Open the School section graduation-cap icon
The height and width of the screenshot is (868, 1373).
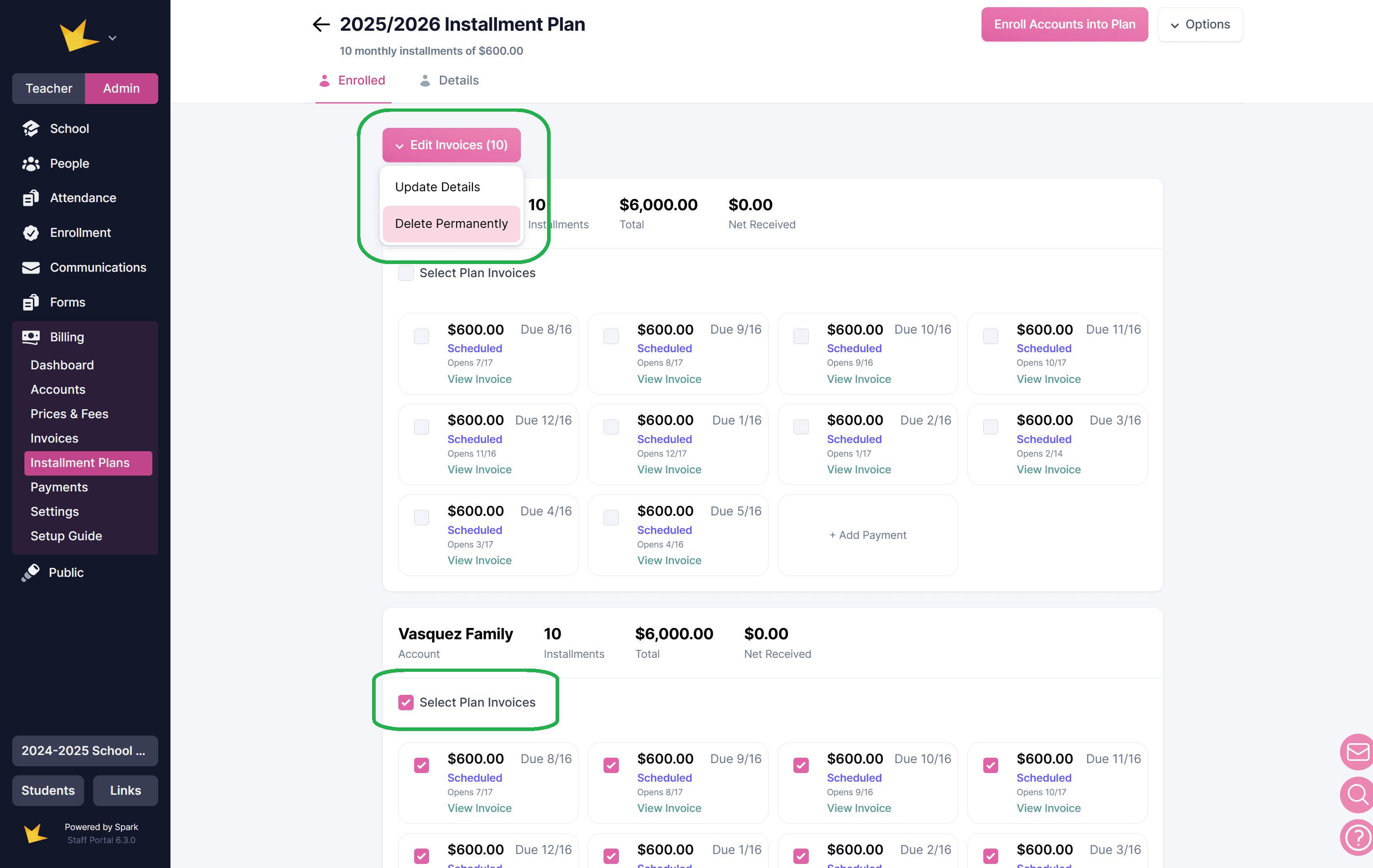pos(31,129)
